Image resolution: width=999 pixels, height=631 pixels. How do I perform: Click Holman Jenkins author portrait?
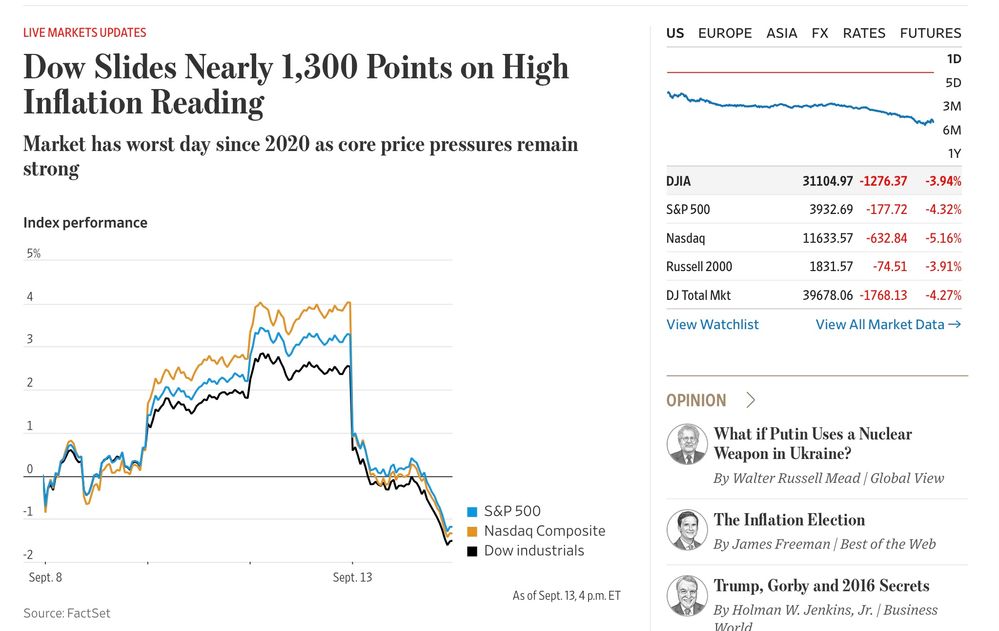[x=687, y=596]
